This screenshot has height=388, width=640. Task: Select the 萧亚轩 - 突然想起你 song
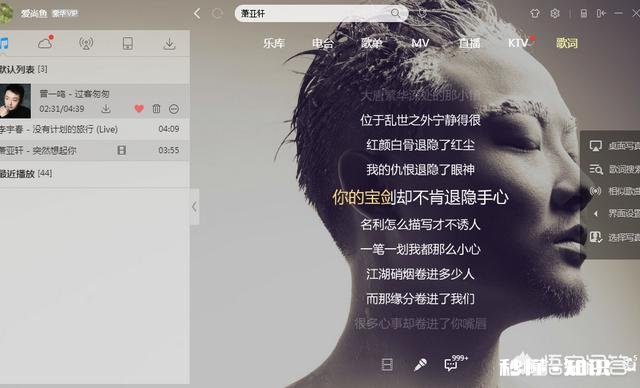pos(95,151)
